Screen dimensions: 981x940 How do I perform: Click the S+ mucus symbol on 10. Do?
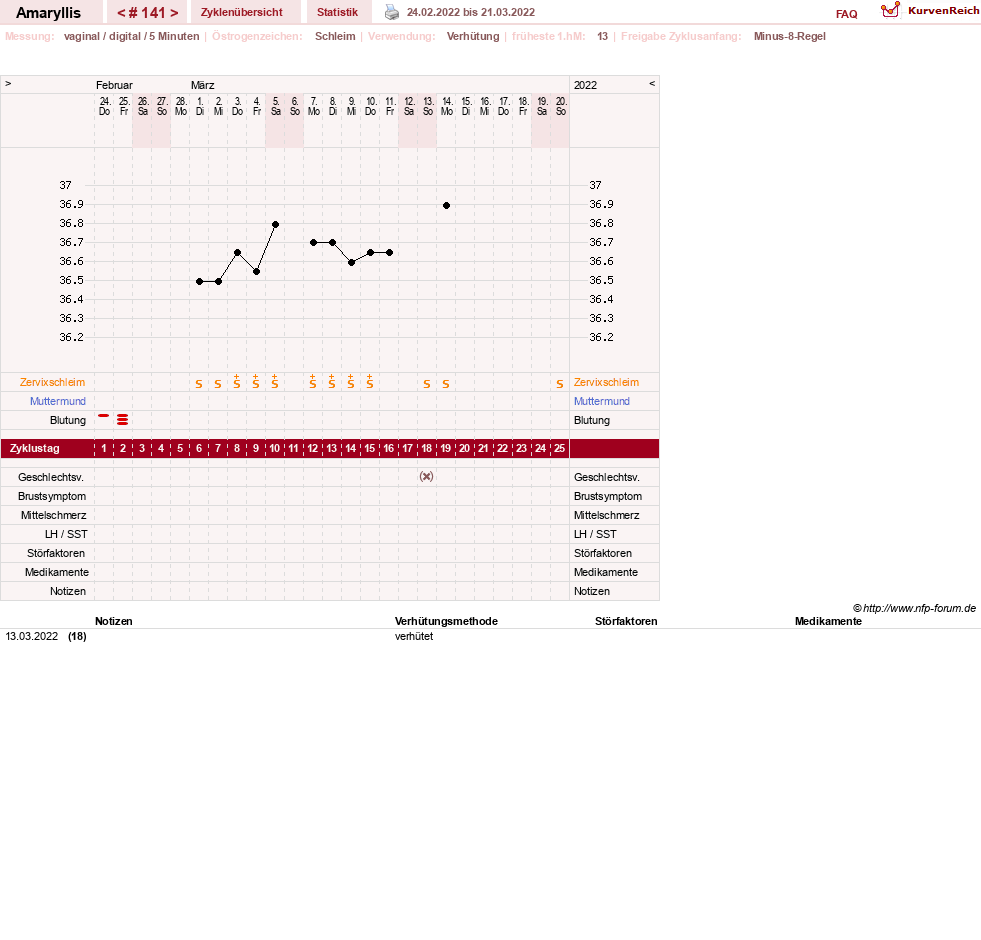[370, 382]
